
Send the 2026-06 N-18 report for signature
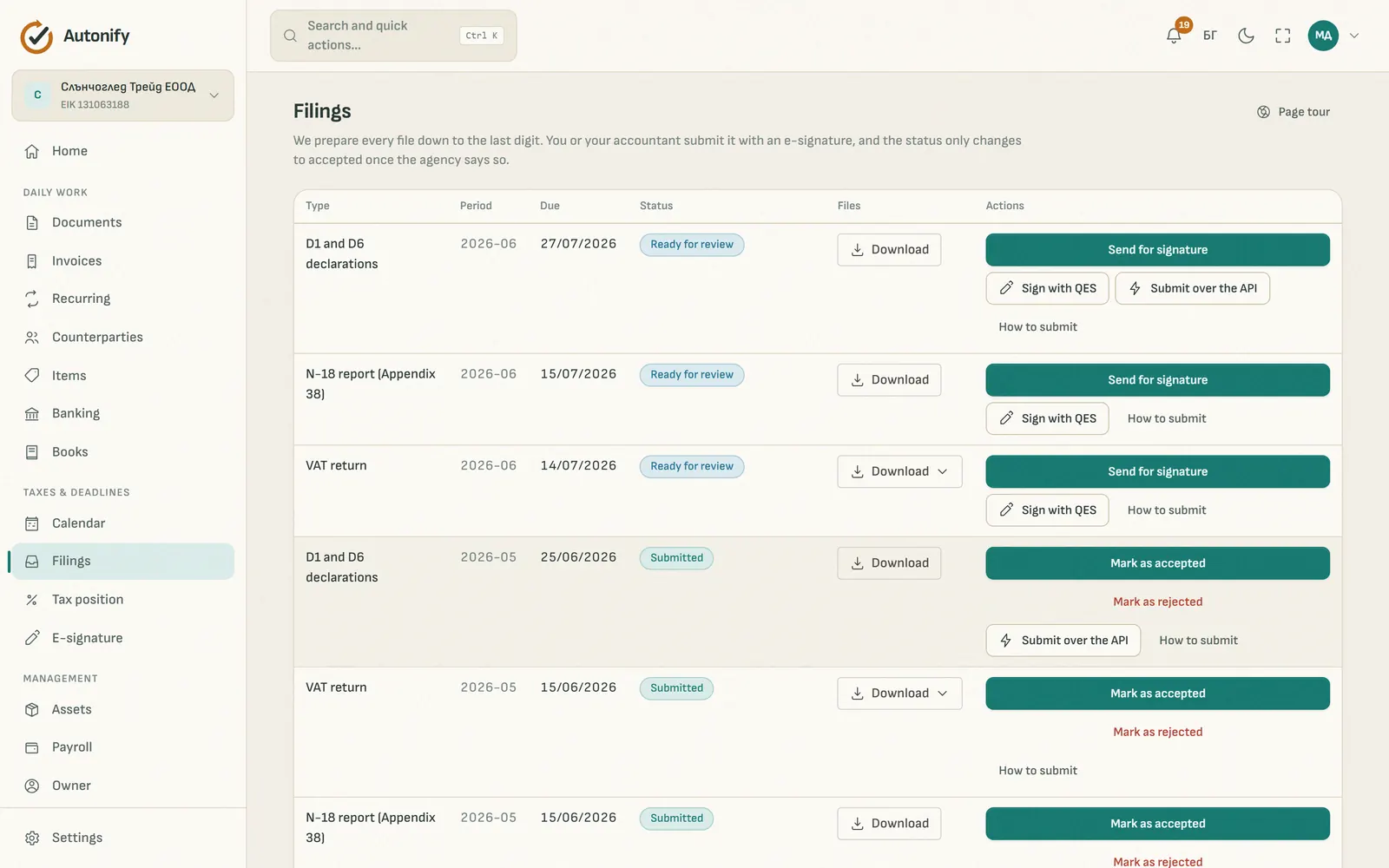pyautogui.click(x=1157, y=380)
